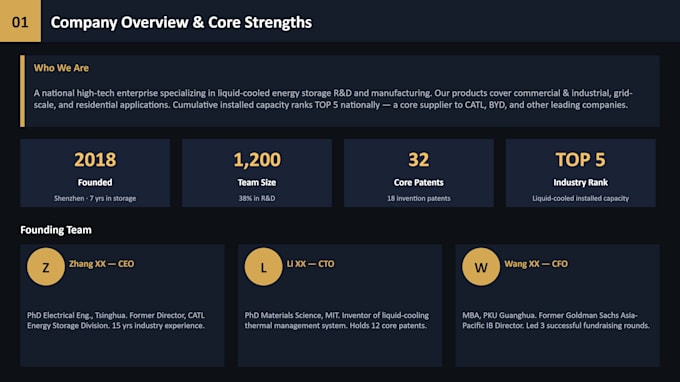The height and width of the screenshot is (382, 680).
Task: Click the Zhang XX — CEO name label
Action: (x=101, y=264)
